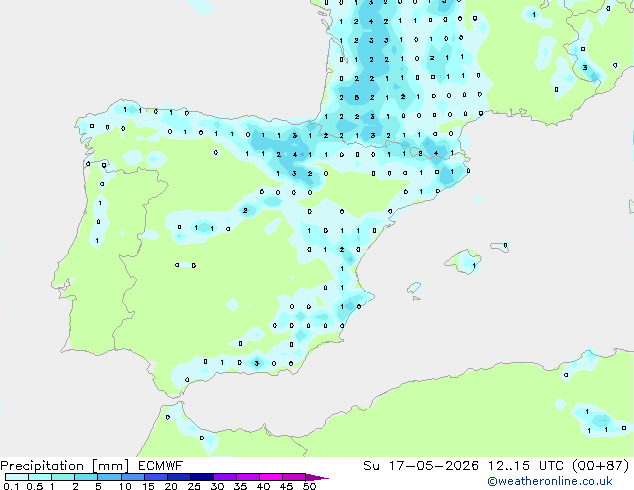The width and height of the screenshot is (634, 490).
Task: Click the over-50 arrow tip of legend
Action: pos(317,477)
